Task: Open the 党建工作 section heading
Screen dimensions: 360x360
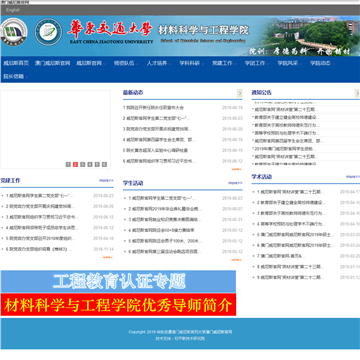Action: (x=10, y=180)
